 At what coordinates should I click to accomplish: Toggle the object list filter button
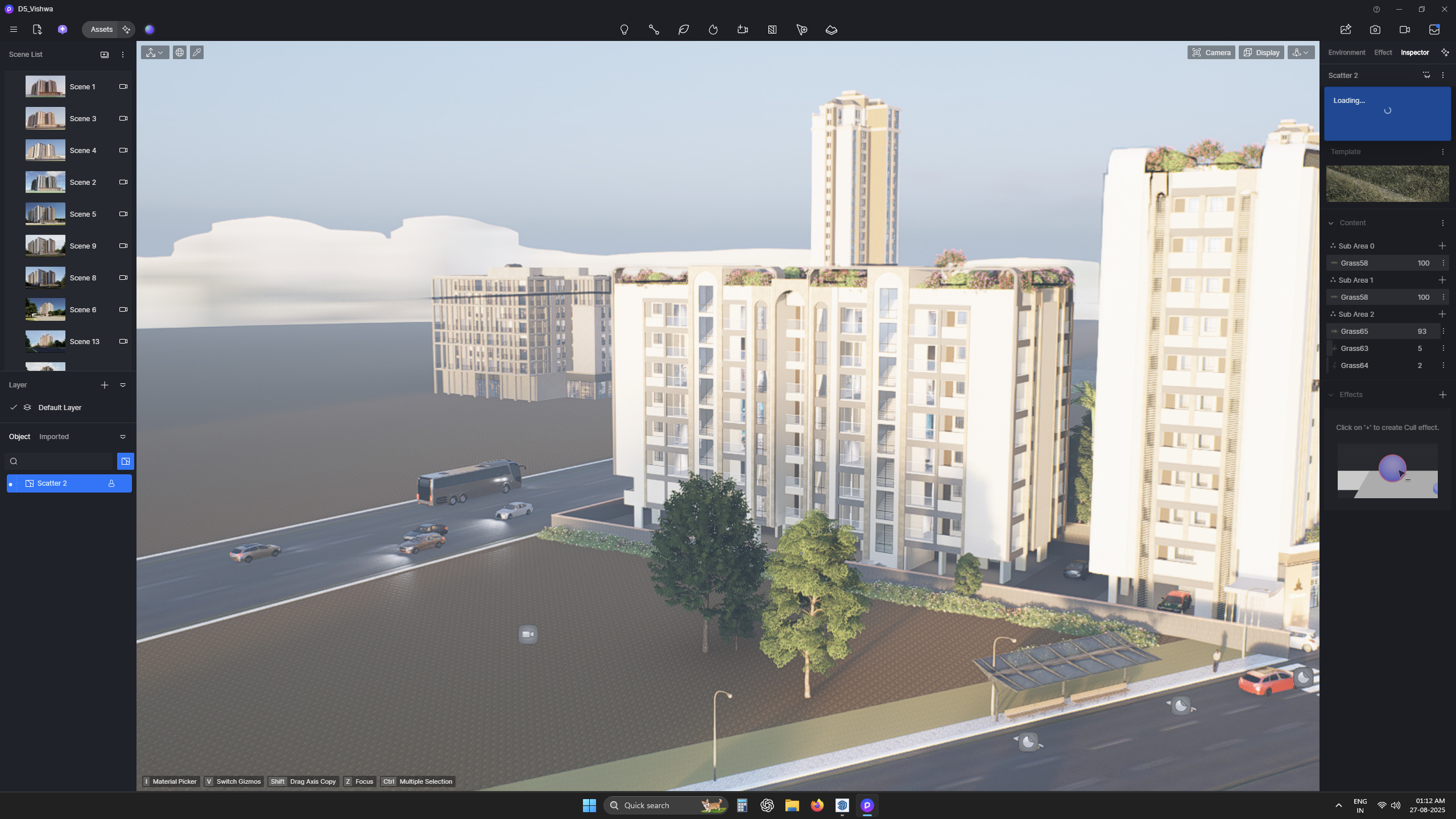coord(125,461)
